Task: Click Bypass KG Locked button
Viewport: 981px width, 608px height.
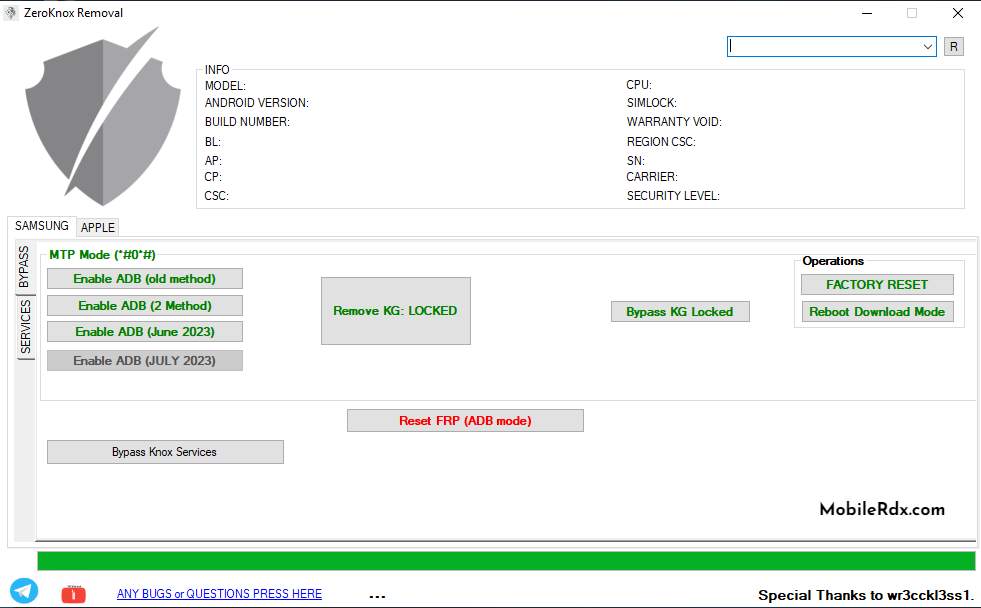Action: 680,312
